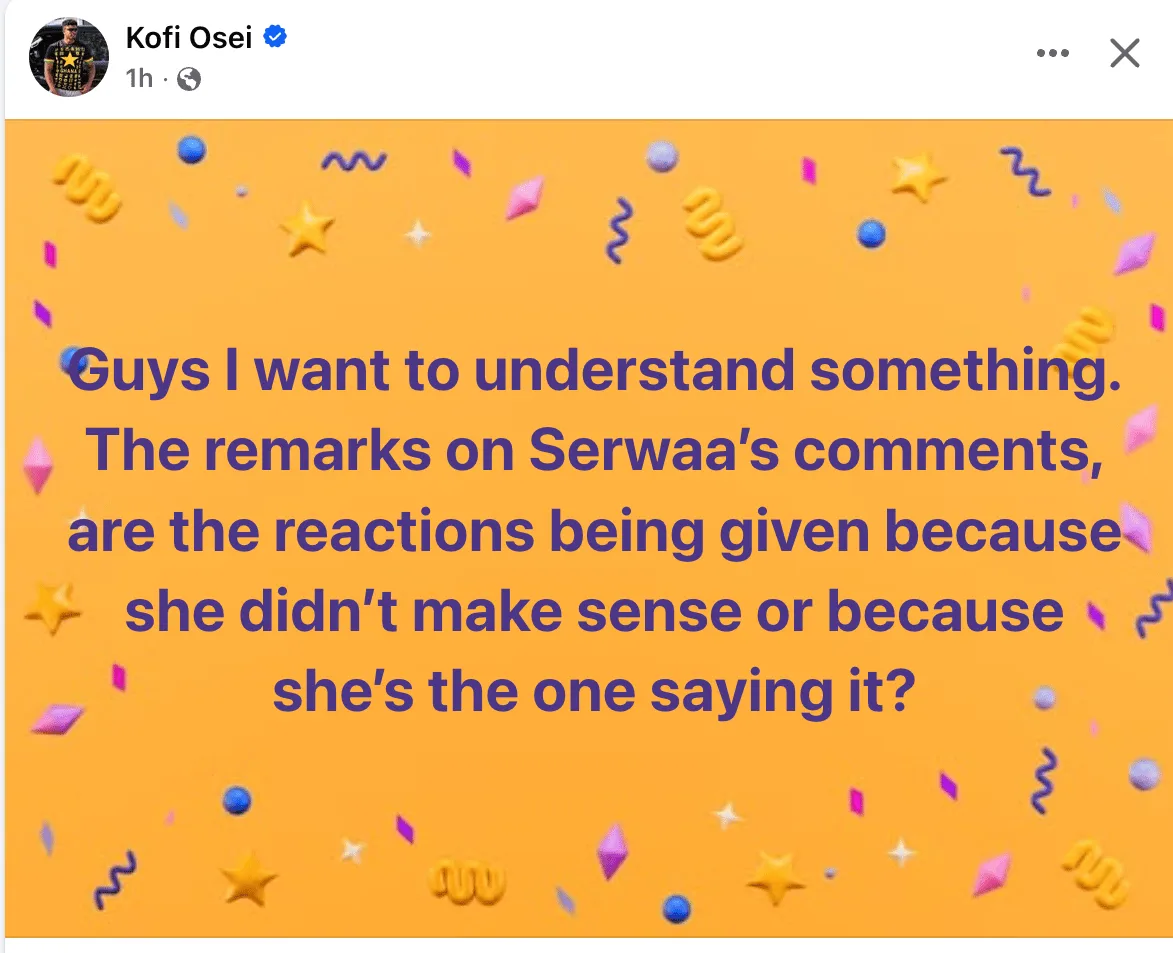Click the line 'Guys I want to understand something.'
The width and height of the screenshot is (1173, 953).
[595, 370]
